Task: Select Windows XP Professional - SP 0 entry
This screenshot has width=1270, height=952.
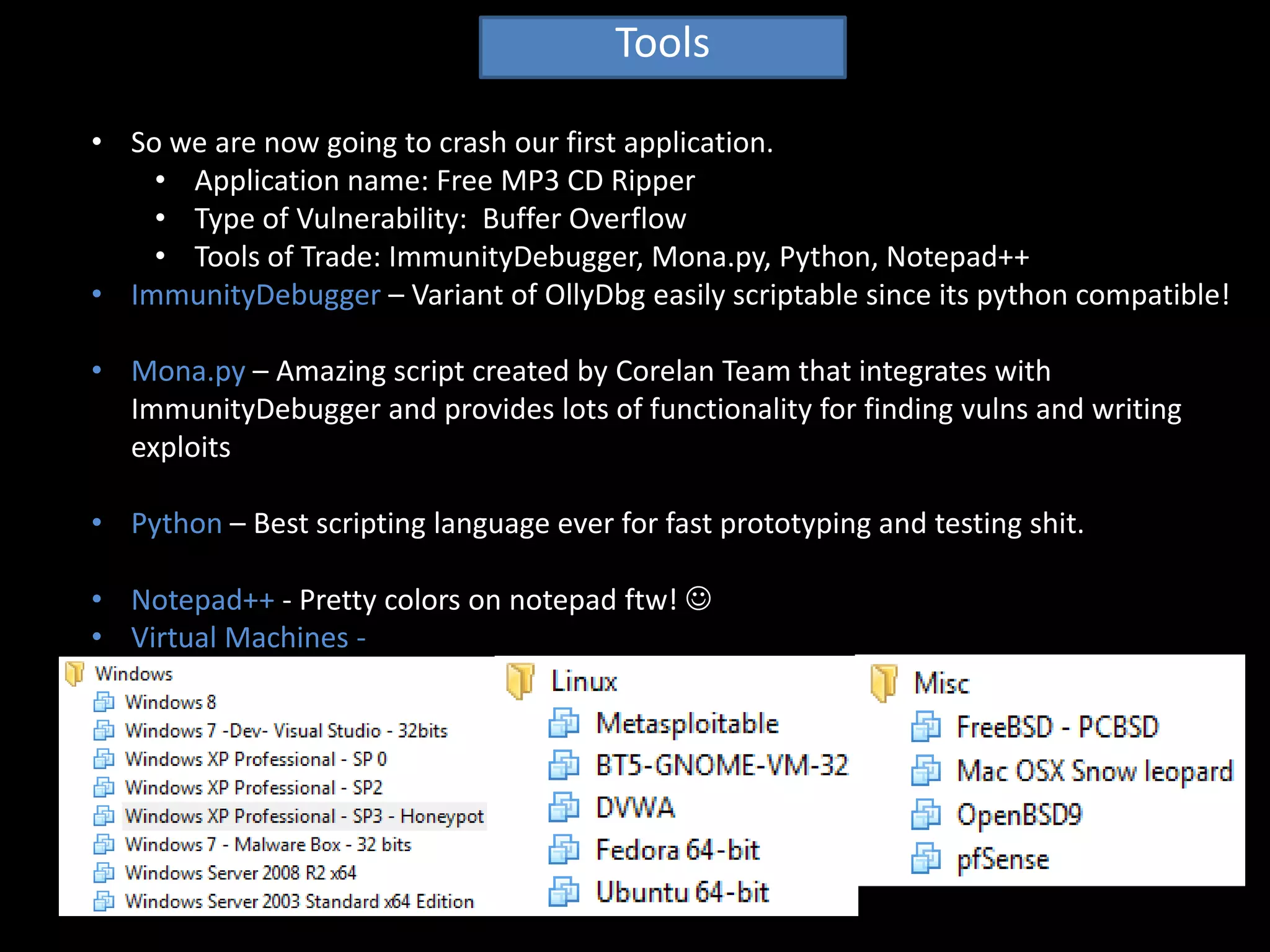Action: tap(255, 759)
